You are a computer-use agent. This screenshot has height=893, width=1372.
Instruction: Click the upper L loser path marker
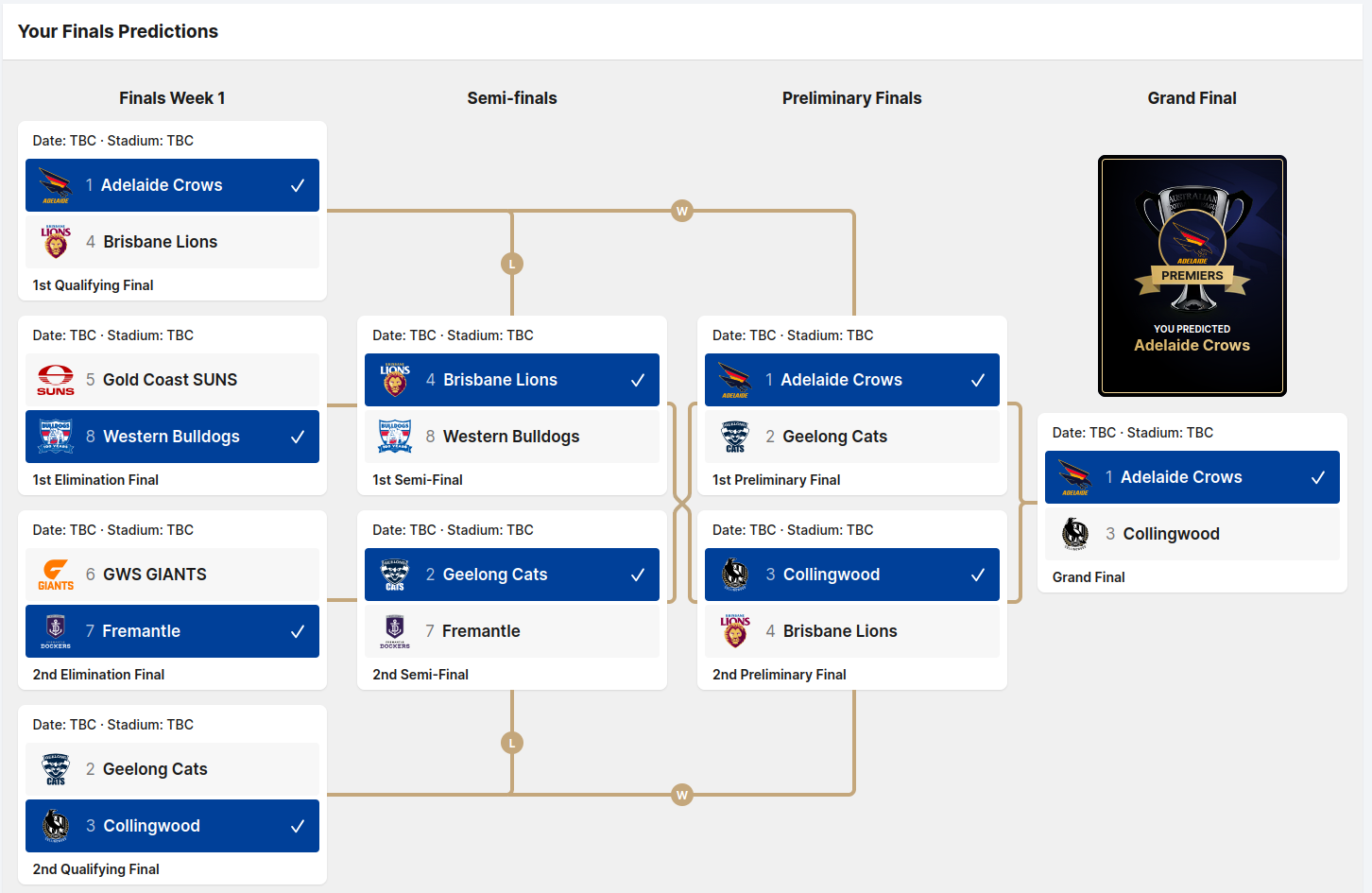point(512,264)
